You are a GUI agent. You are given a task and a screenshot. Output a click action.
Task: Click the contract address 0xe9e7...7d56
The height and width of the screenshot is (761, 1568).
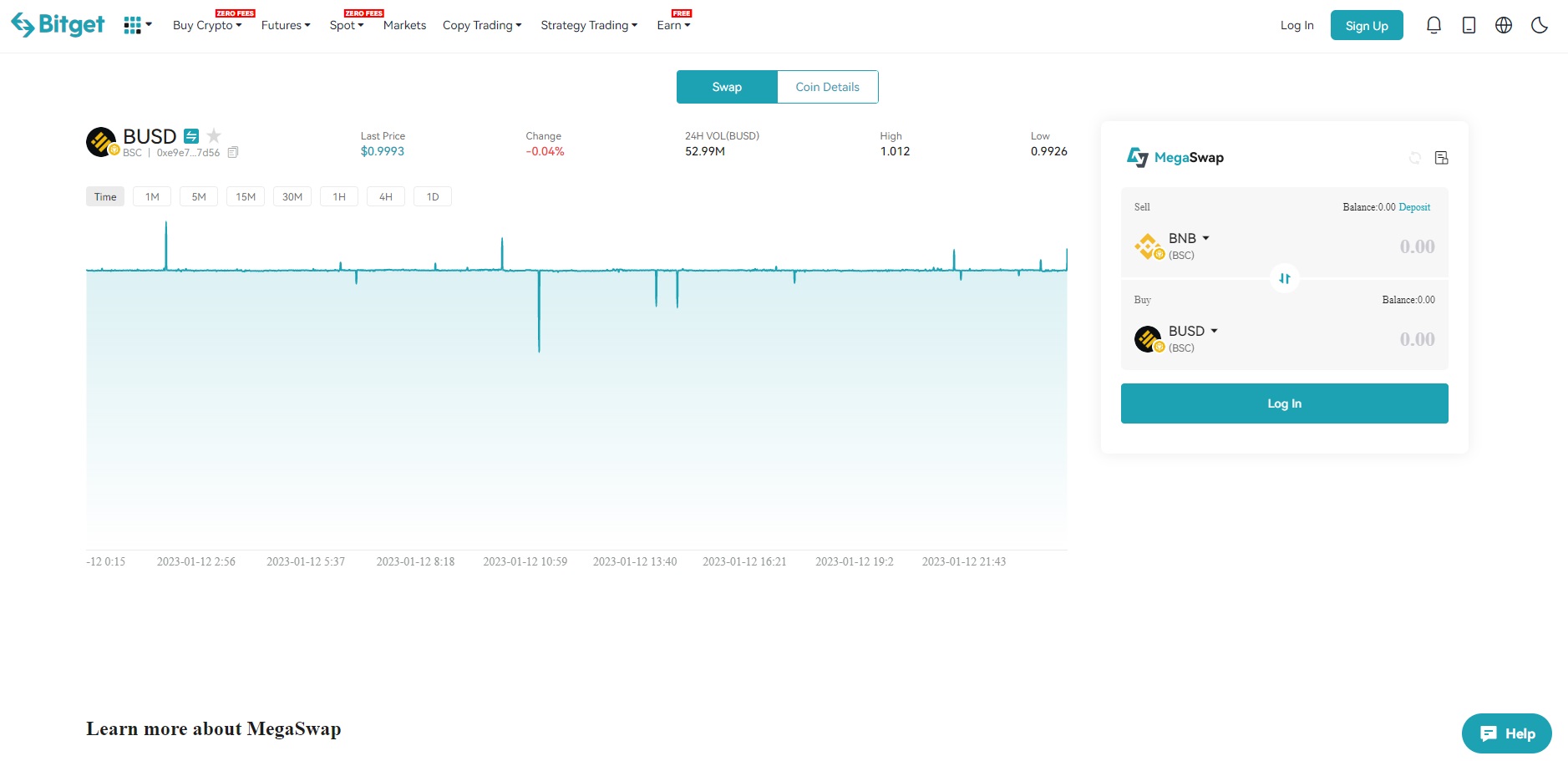[188, 153]
